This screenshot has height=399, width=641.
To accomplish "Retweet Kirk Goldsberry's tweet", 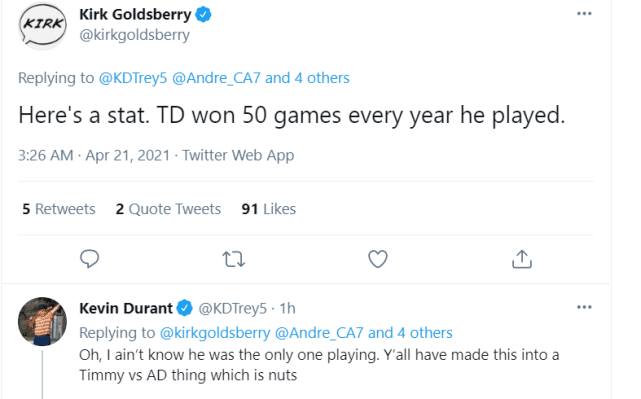I will [233, 259].
